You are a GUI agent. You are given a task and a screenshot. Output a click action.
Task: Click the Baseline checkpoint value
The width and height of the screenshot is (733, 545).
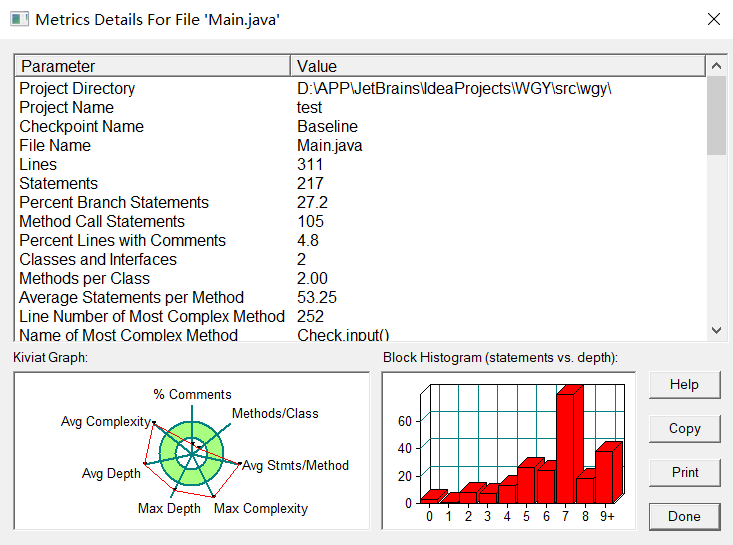point(327,127)
